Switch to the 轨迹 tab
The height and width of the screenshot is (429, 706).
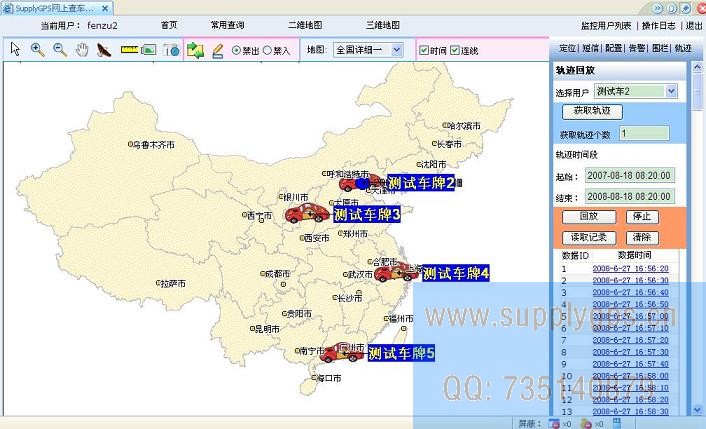click(682, 48)
